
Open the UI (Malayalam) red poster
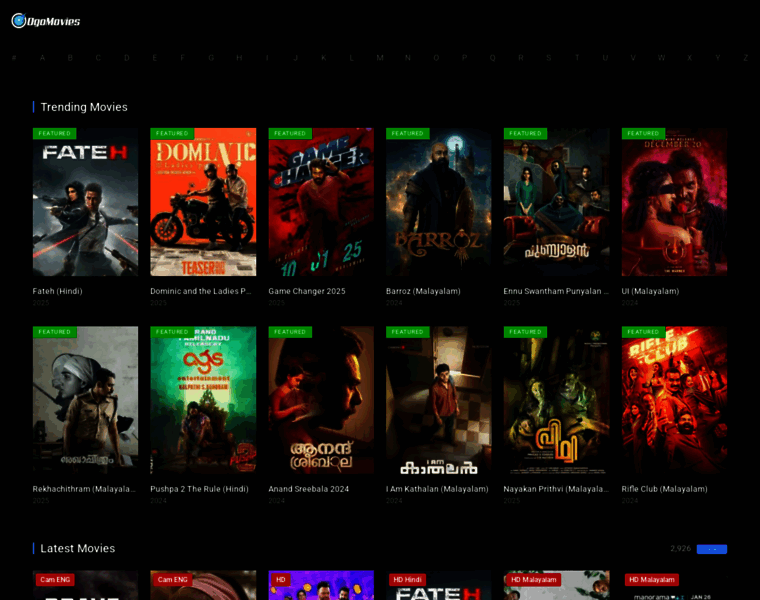[674, 202]
